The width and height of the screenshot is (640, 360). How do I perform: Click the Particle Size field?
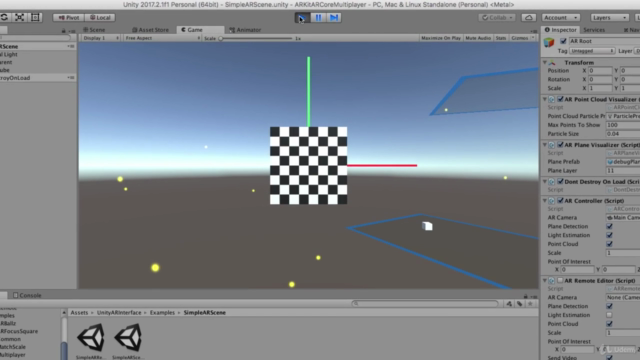click(623, 134)
